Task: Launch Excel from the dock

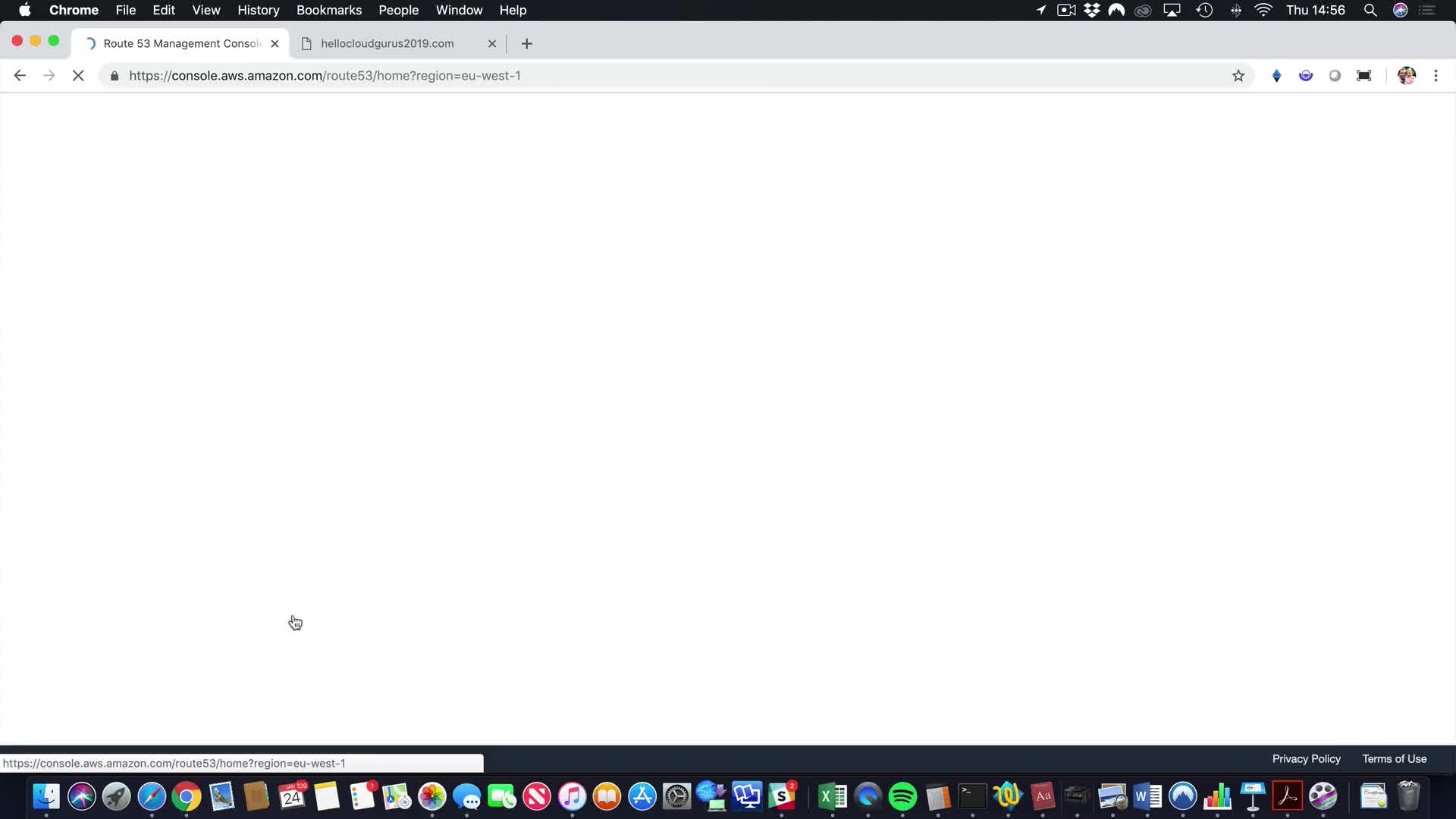Action: pos(833,797)
